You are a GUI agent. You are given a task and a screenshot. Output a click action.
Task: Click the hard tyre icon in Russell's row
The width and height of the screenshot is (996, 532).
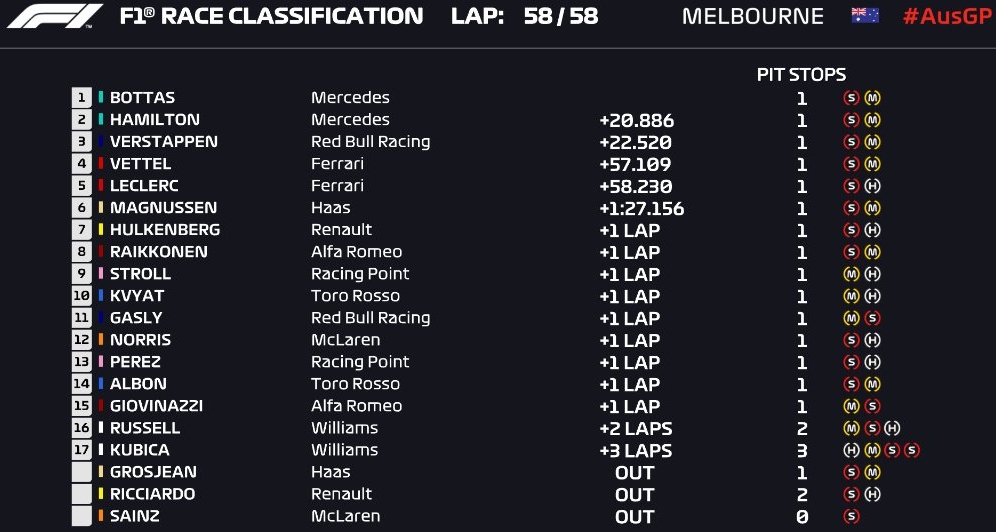892,428
